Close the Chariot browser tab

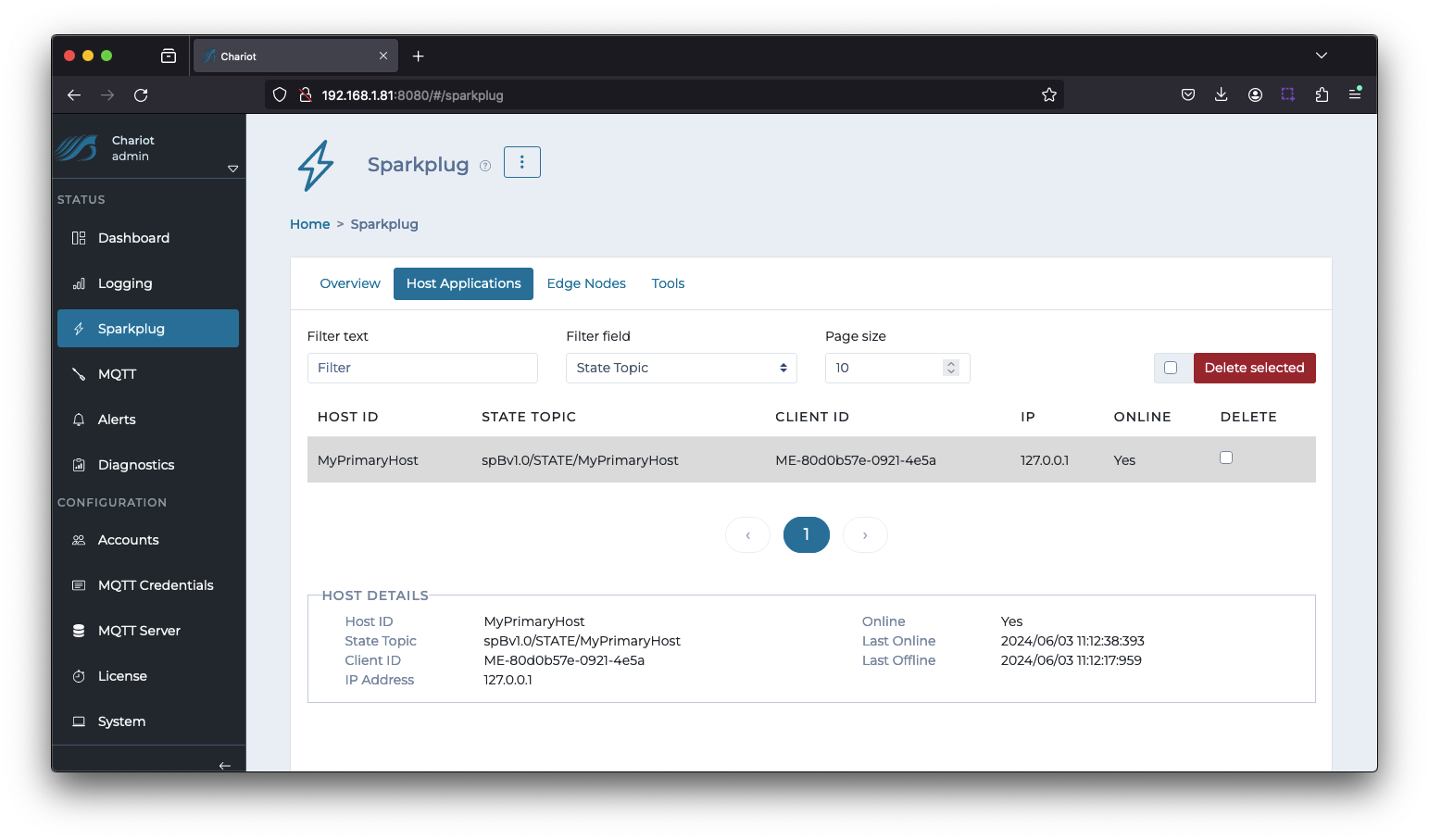[383, 56]
